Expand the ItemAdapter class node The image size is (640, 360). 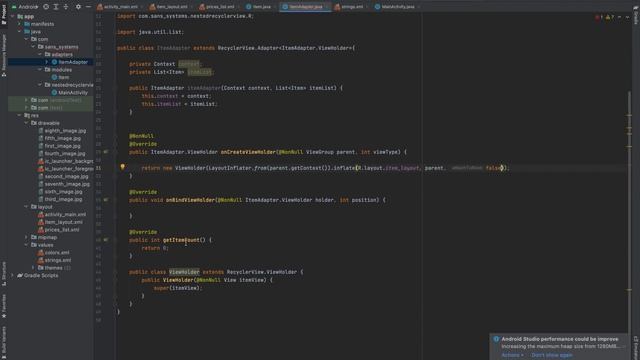[x=47, y=62]
